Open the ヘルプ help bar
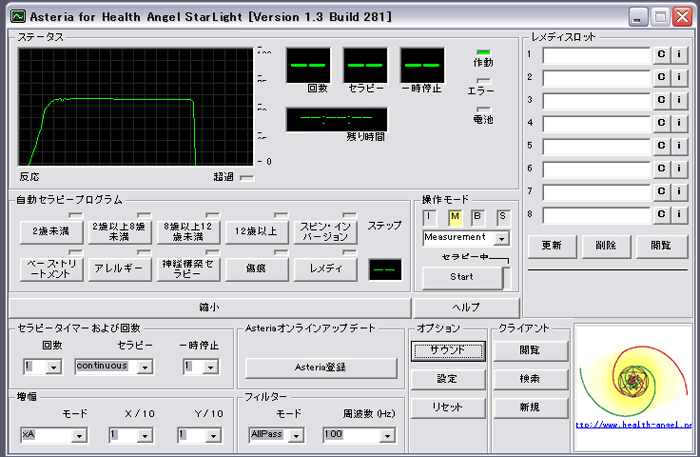 [466, 305]
